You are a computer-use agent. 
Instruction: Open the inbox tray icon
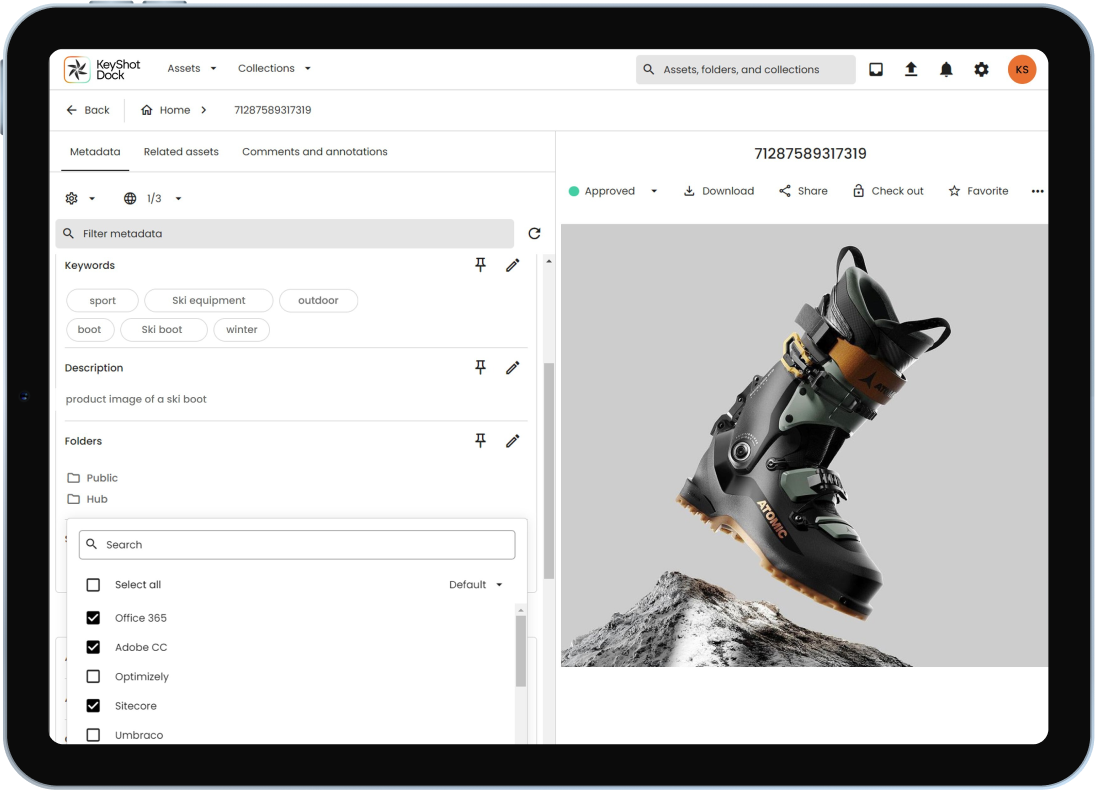click(x=875, y=69)
